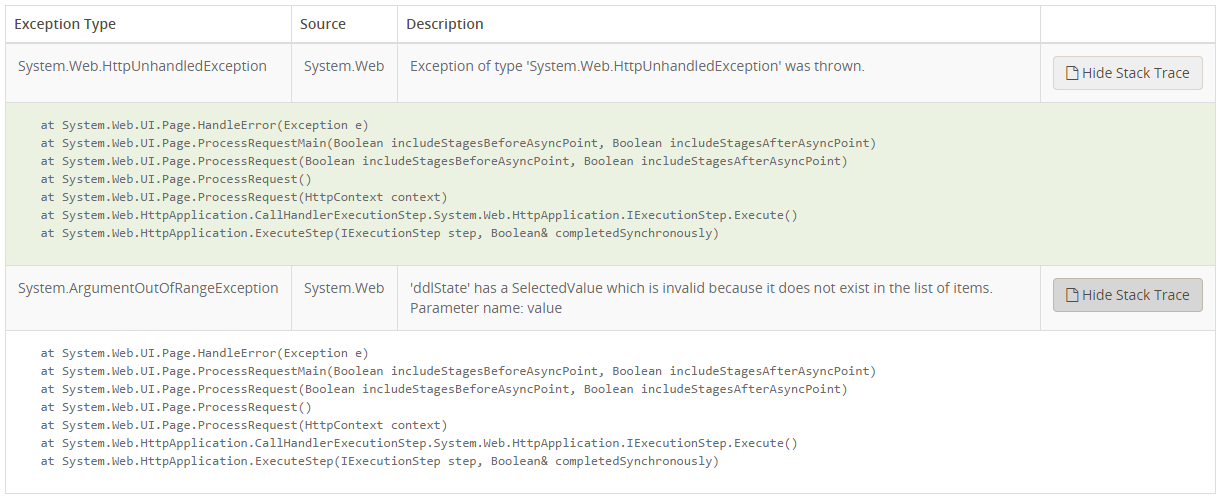
Task: Click the Exception Type column header
Action: (x=65, y=24)
